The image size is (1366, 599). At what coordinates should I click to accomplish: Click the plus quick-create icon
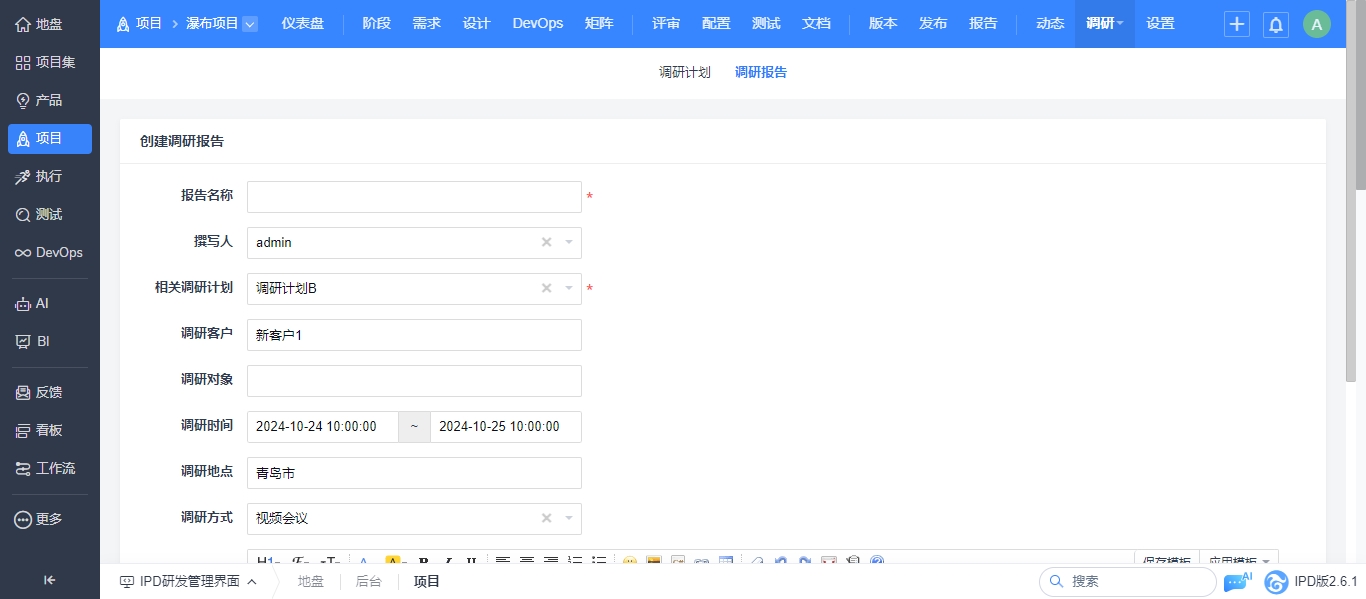click(x=1237, y=25)
